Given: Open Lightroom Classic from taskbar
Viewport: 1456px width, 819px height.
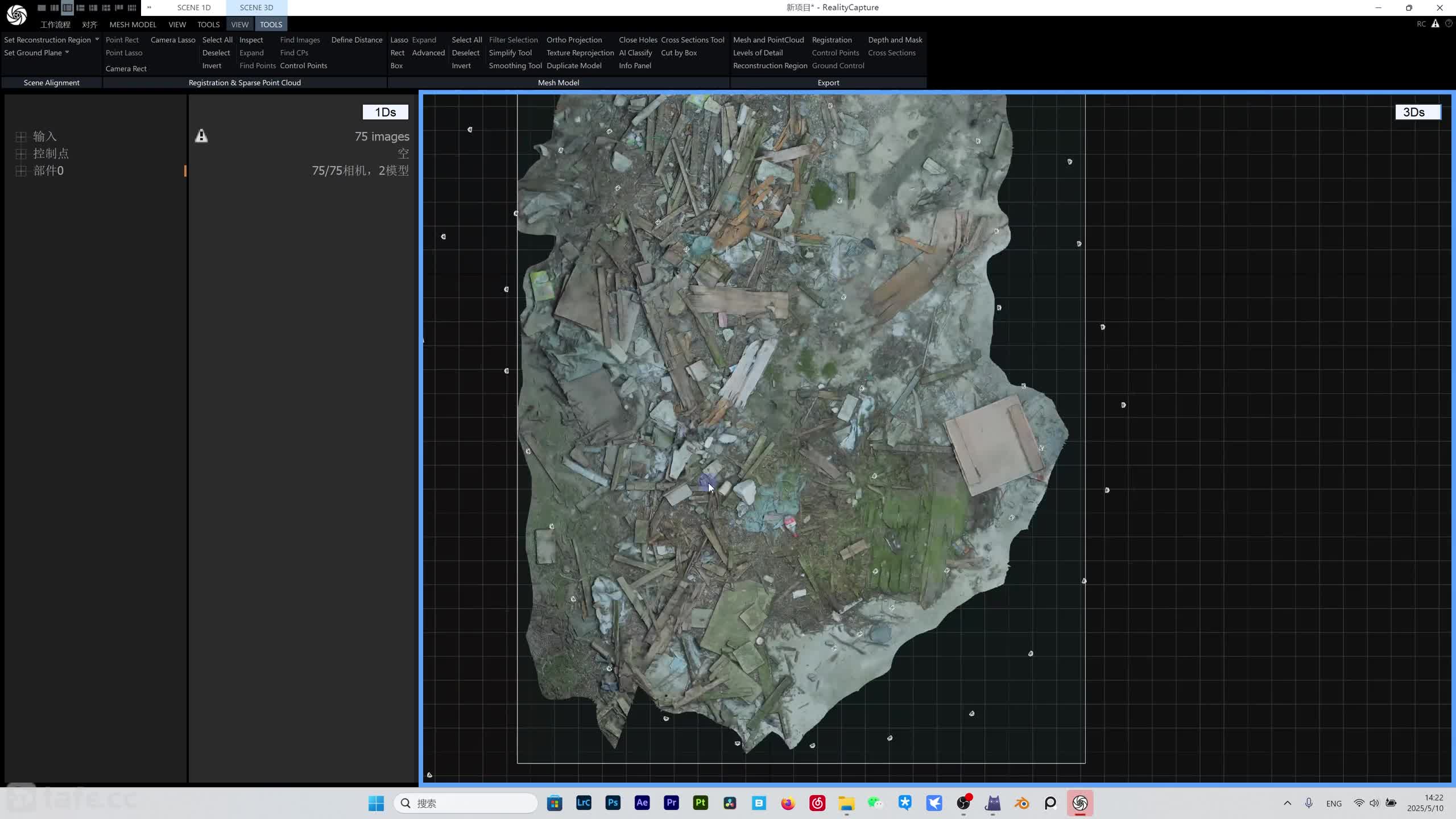Looking at the screenshot, I should [584, 803].
